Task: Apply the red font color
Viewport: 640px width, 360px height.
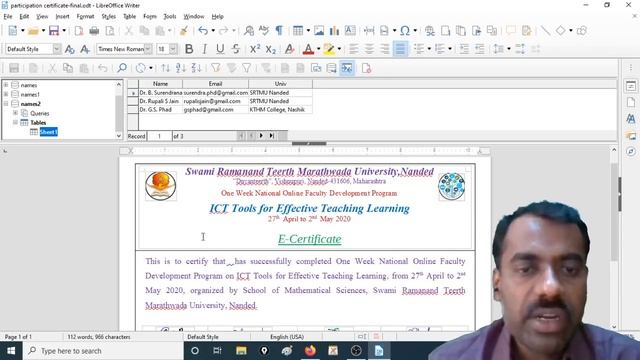Action: (x=309, y=49)
